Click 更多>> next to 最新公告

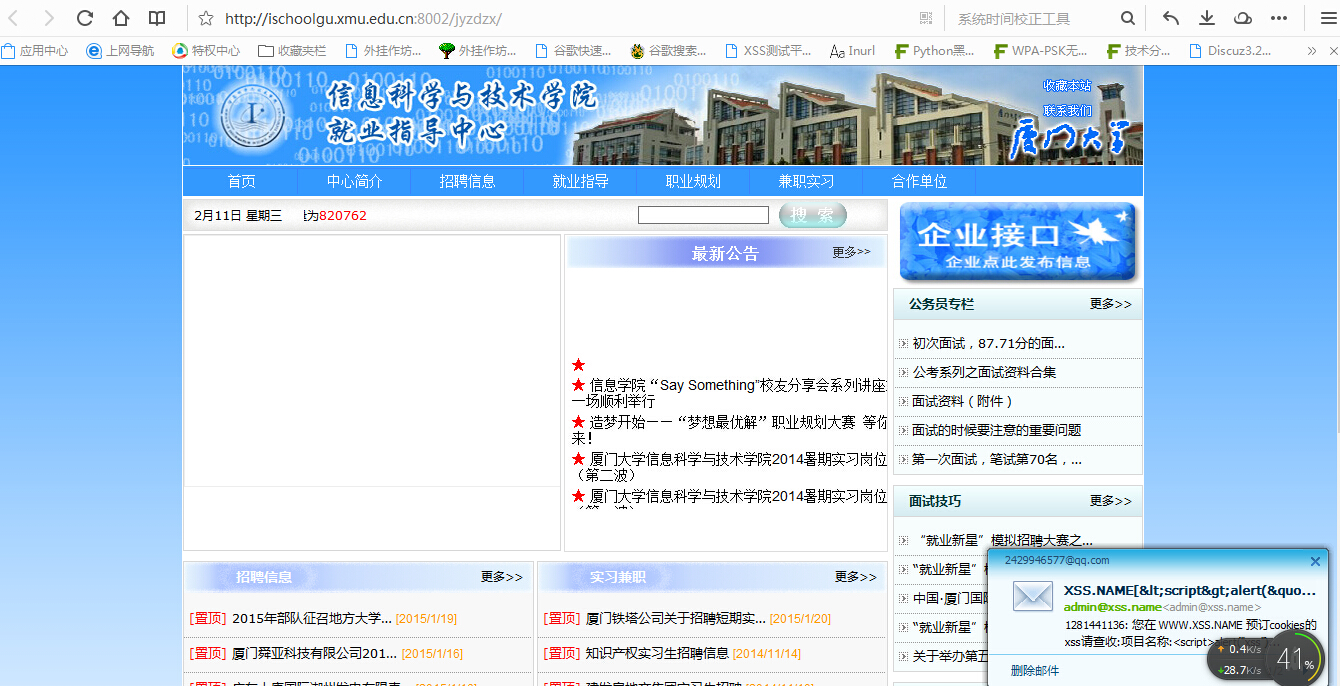(851, 252)
